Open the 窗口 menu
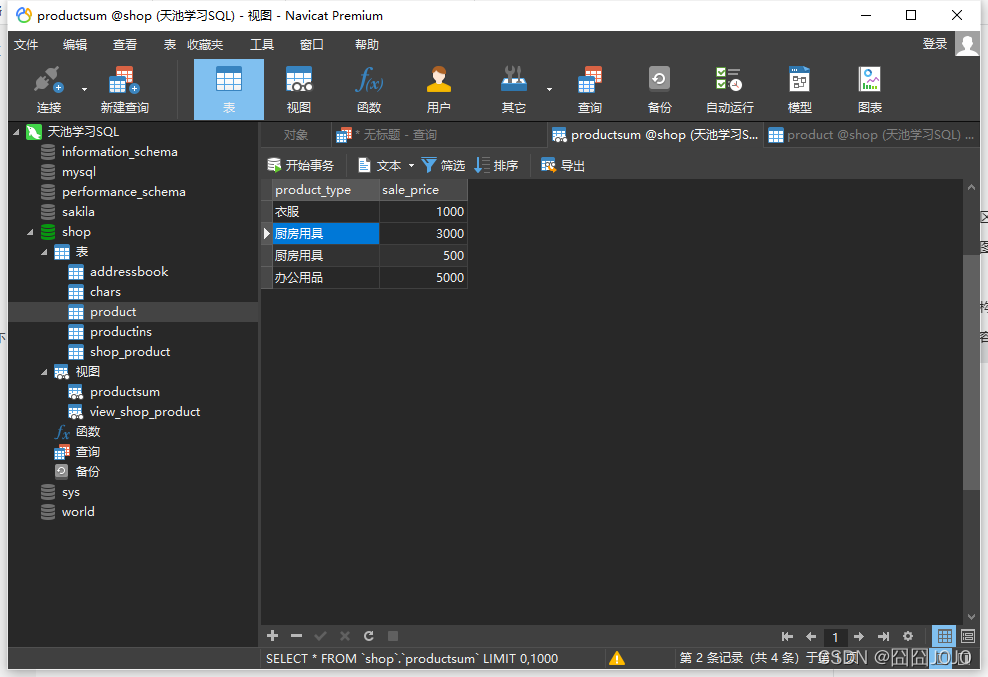Screen dimensions: 988x677 [x=311, y=45]
